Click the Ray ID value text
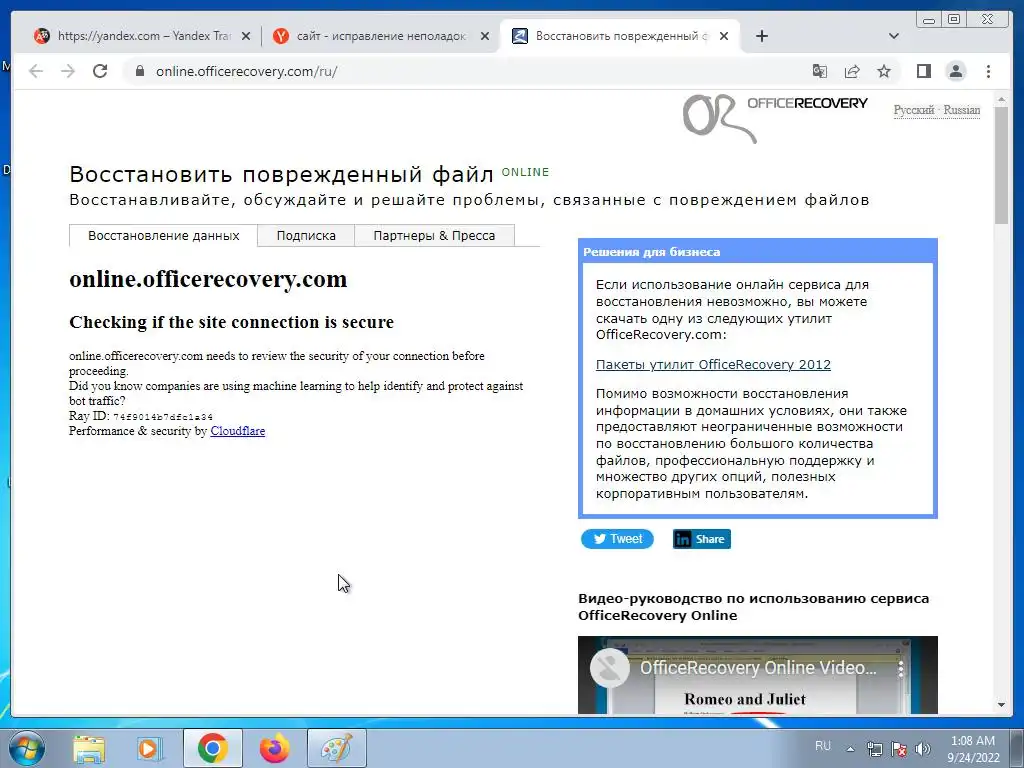The height and width of the screenshot is (768, 1024). click(x=163, y=417)
